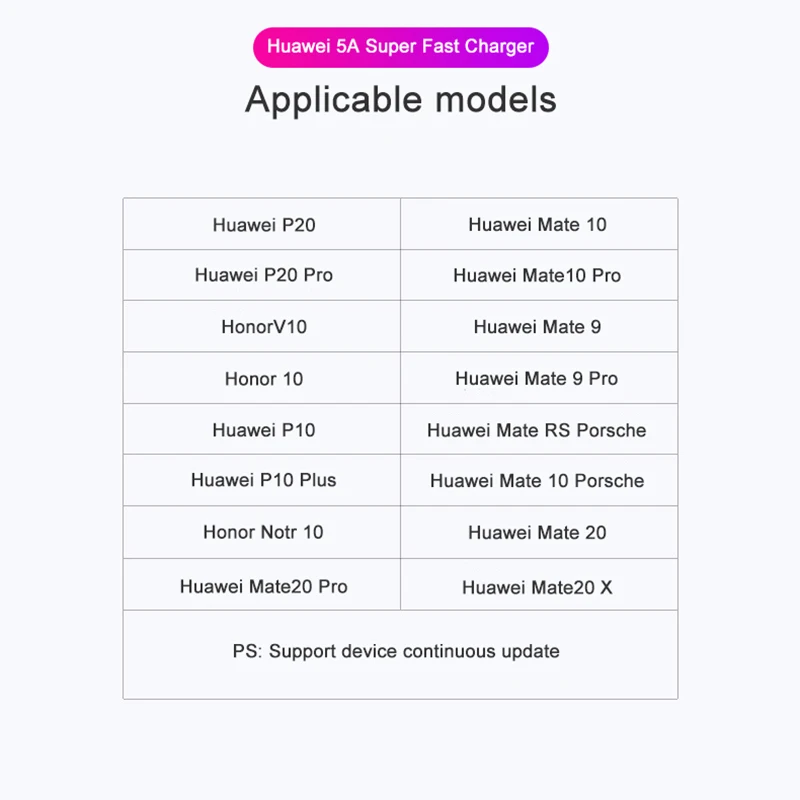Select the Huawei Mate 10 cell
This screenshot has width=800, height=800.
(537, 225)
